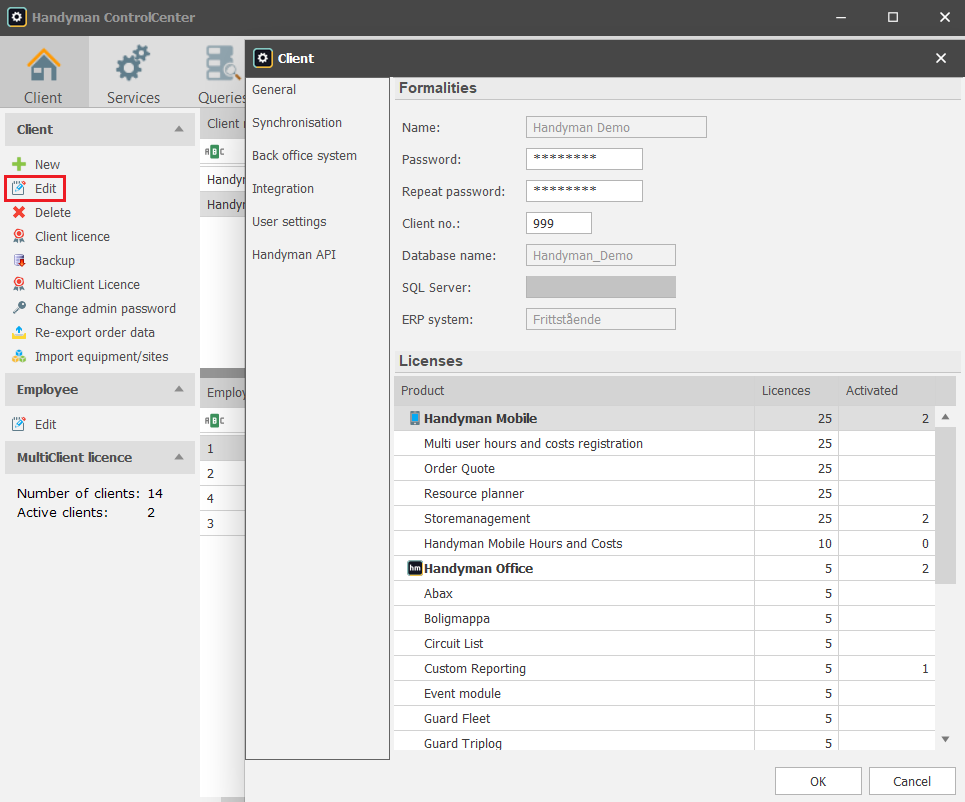Viewport: 965px width, 802px height.
Task: Open the User settings page
Action: click(289, 222)
